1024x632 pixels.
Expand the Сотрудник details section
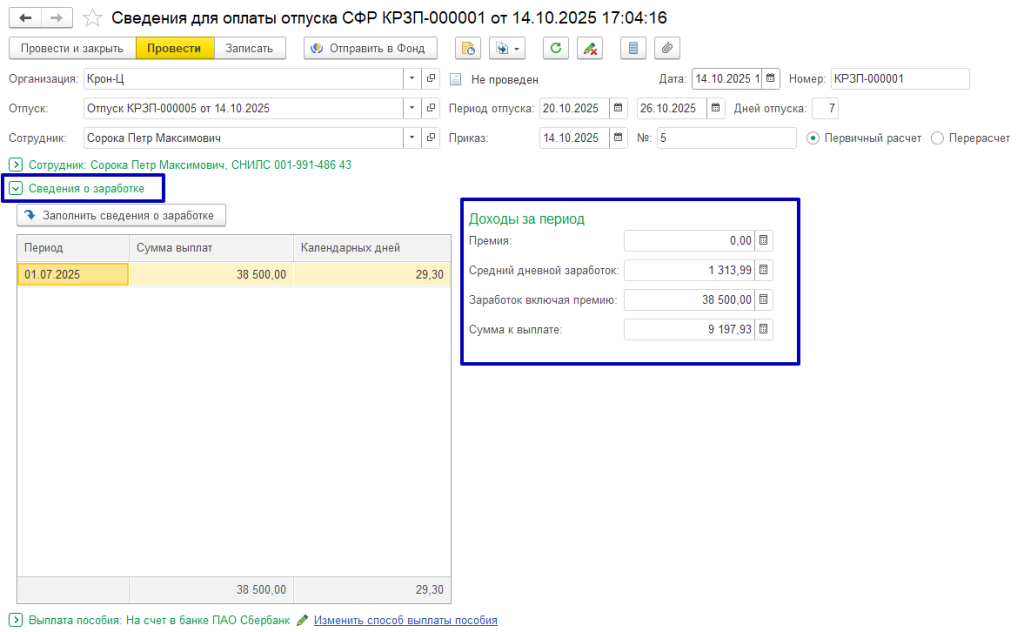(x=15, y=164)
